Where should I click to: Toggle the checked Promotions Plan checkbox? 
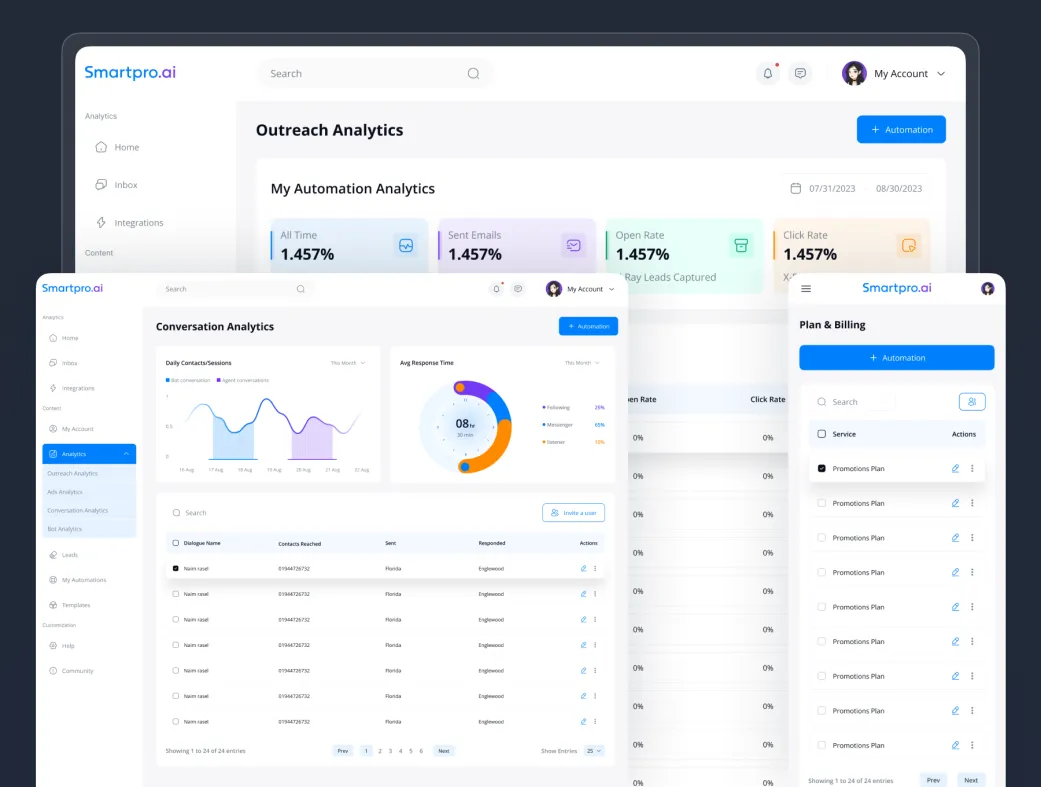tap(821, 468)
